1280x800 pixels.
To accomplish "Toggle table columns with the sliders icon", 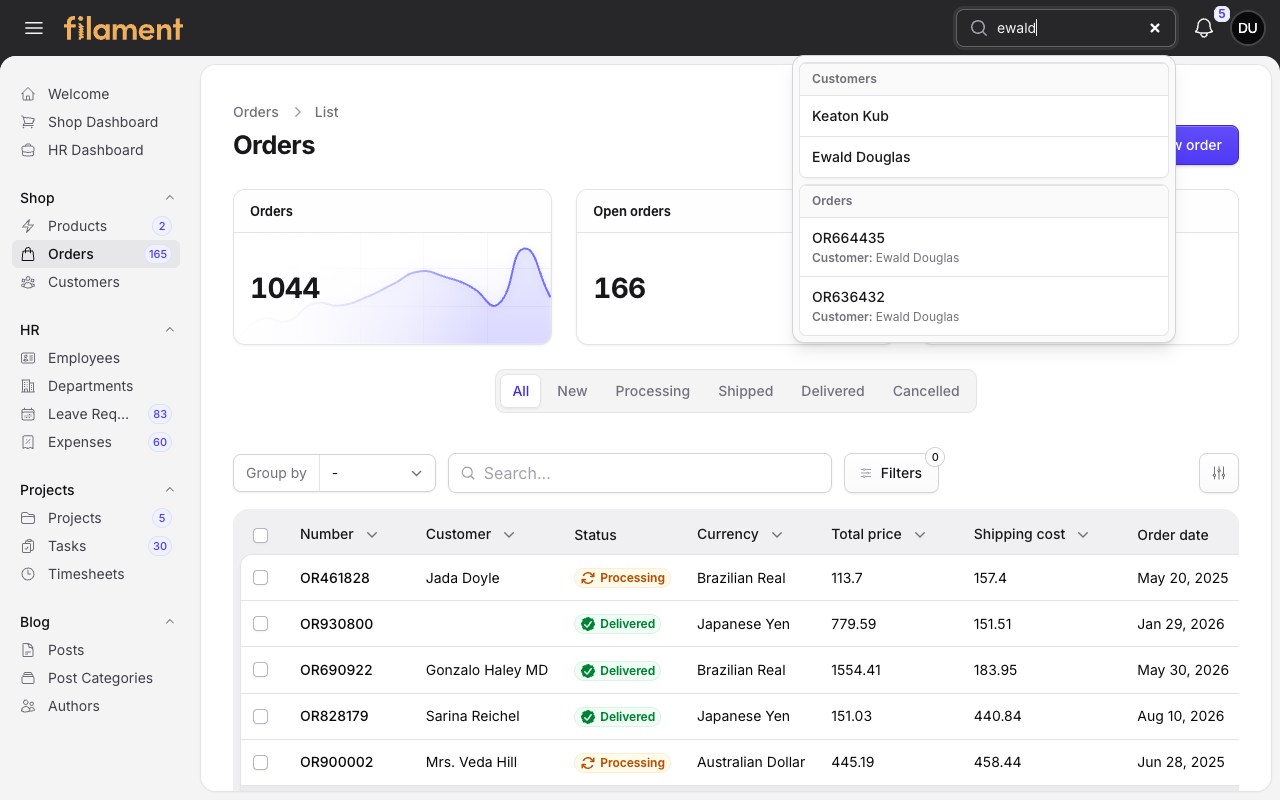I will pyautogui.click(x=1219, y=473).
